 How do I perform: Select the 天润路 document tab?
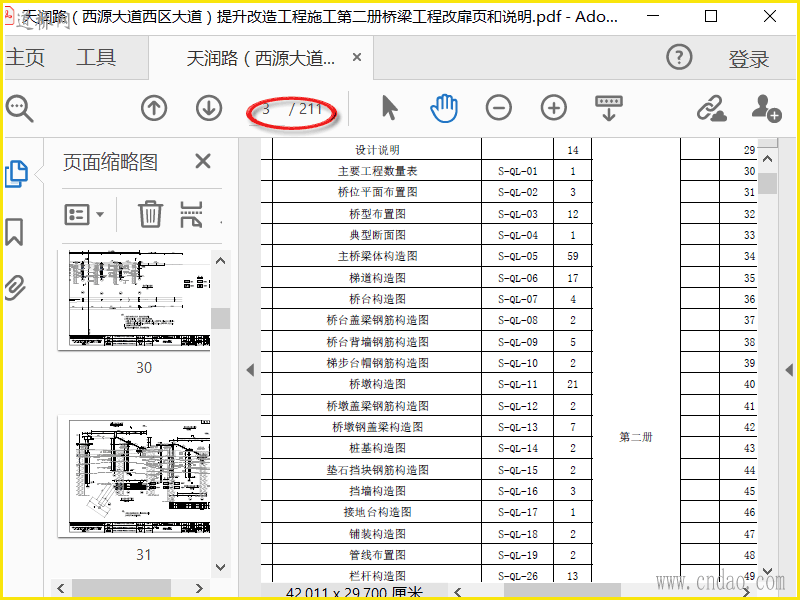tap(261, 58)
